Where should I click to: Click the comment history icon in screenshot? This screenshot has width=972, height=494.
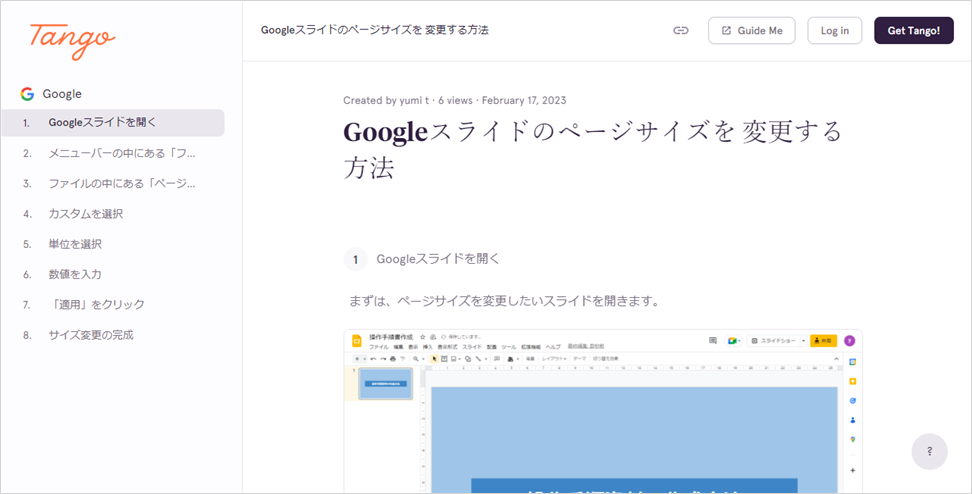click(x=713, y=340)
